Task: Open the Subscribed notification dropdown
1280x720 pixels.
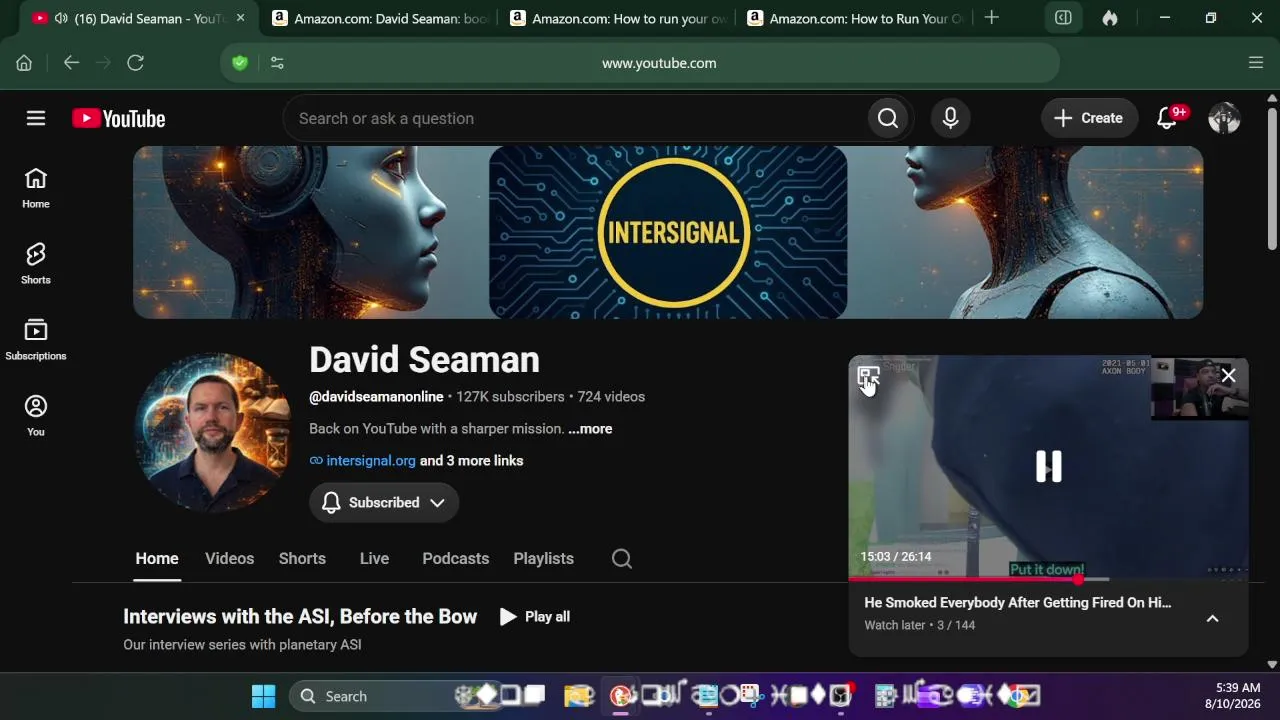Action: click(384, 502)
